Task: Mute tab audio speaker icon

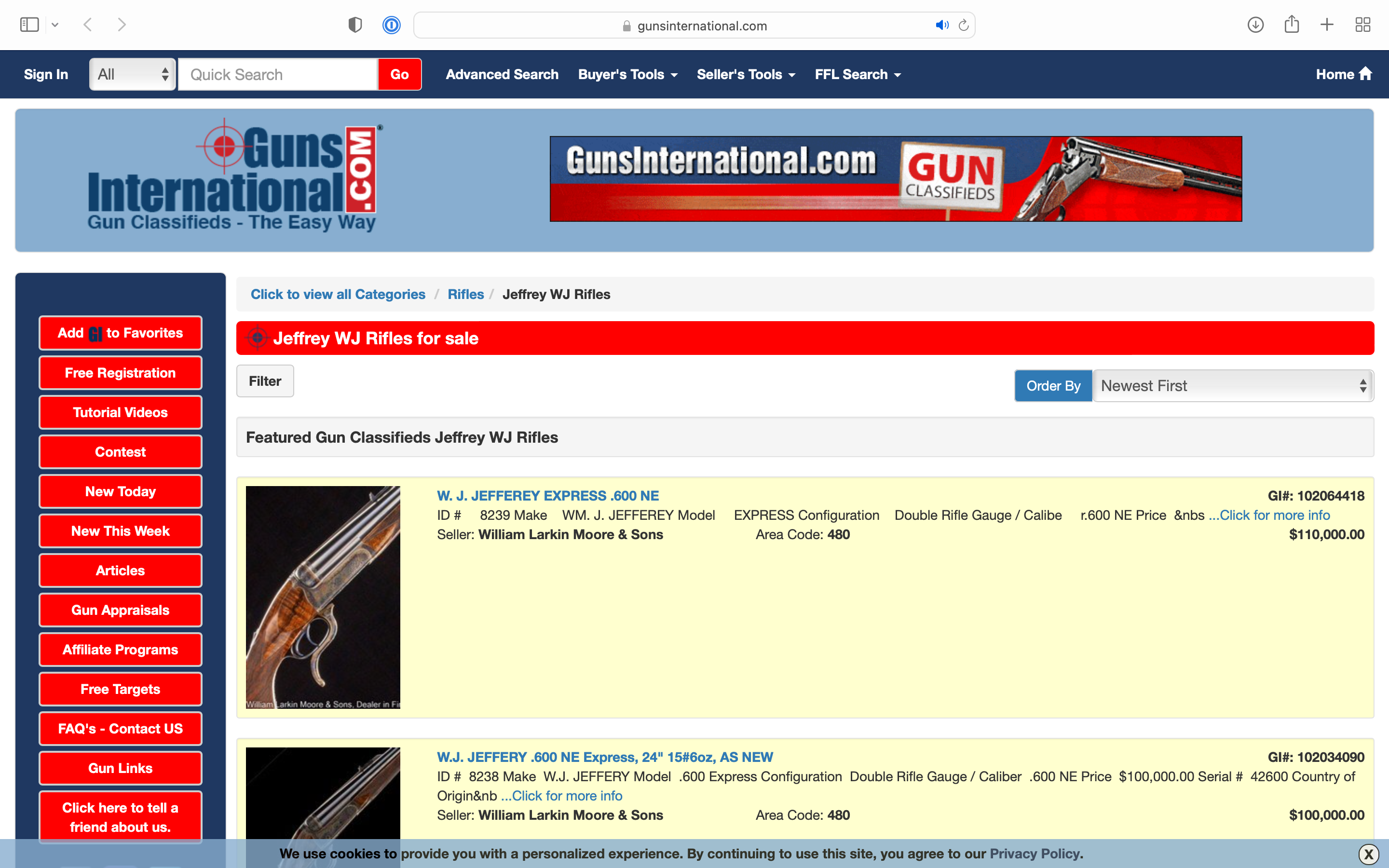Action: click(941, 25)
